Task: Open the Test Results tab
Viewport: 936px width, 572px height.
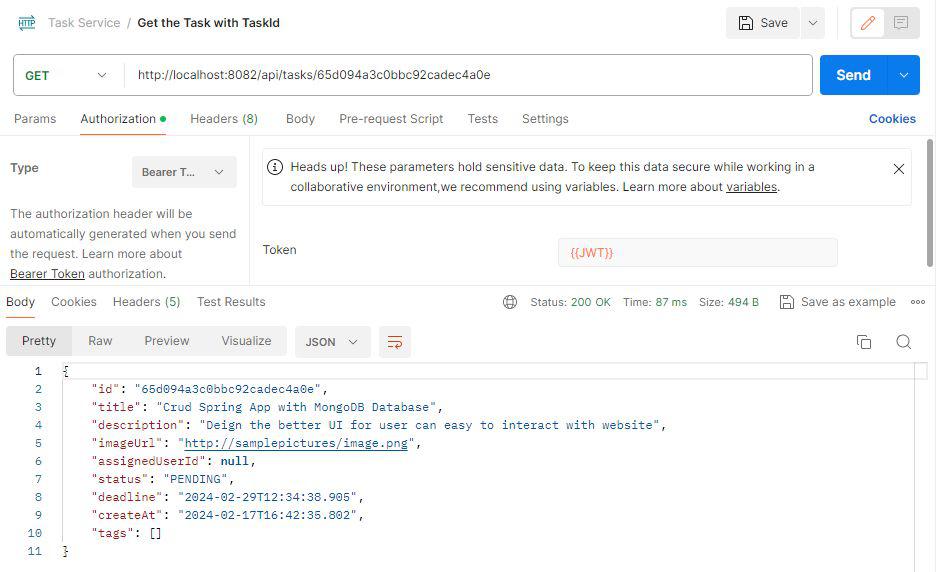Action: (x=231, y=302)
